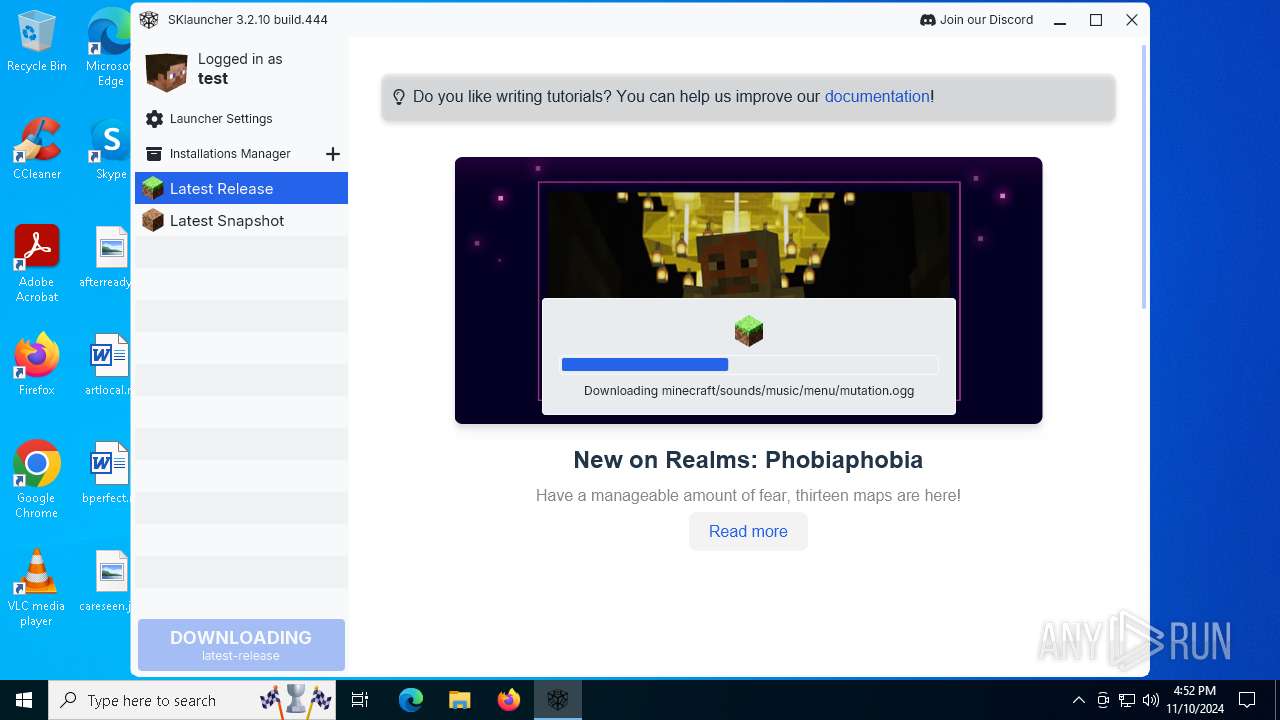Click SKlauncher taskbar icon
This screenshot has height=720, width=1280.
[557, 700]
